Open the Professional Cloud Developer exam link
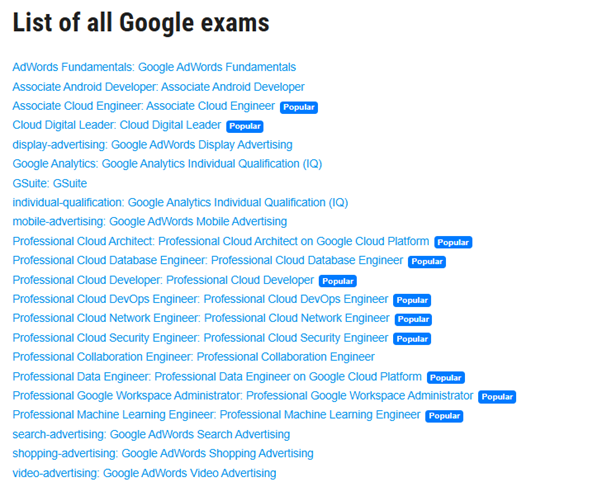This screenshot has height=501, width=607. 163,280
